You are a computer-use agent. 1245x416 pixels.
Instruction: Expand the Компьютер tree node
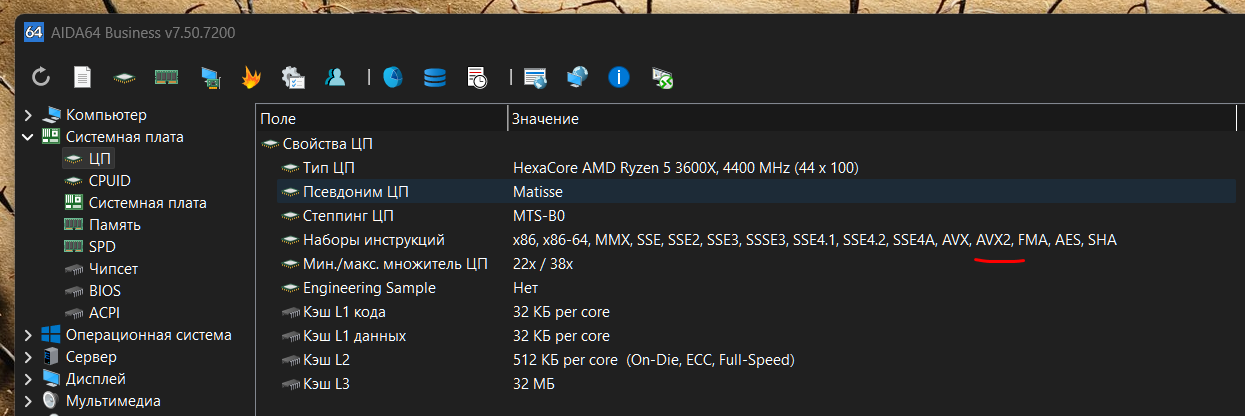[x=28, y=115]
